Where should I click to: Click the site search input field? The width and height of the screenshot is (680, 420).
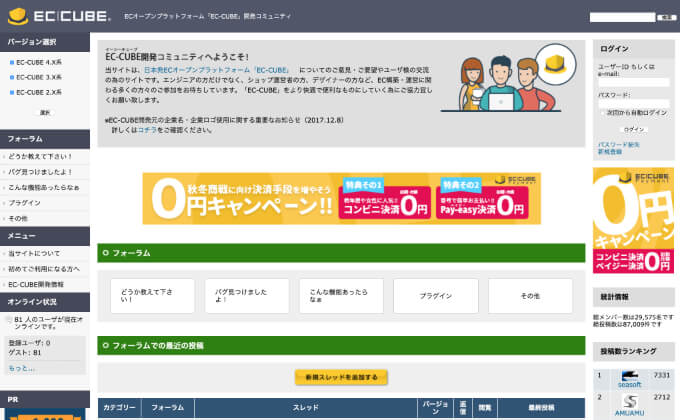[x=622, y=17]
